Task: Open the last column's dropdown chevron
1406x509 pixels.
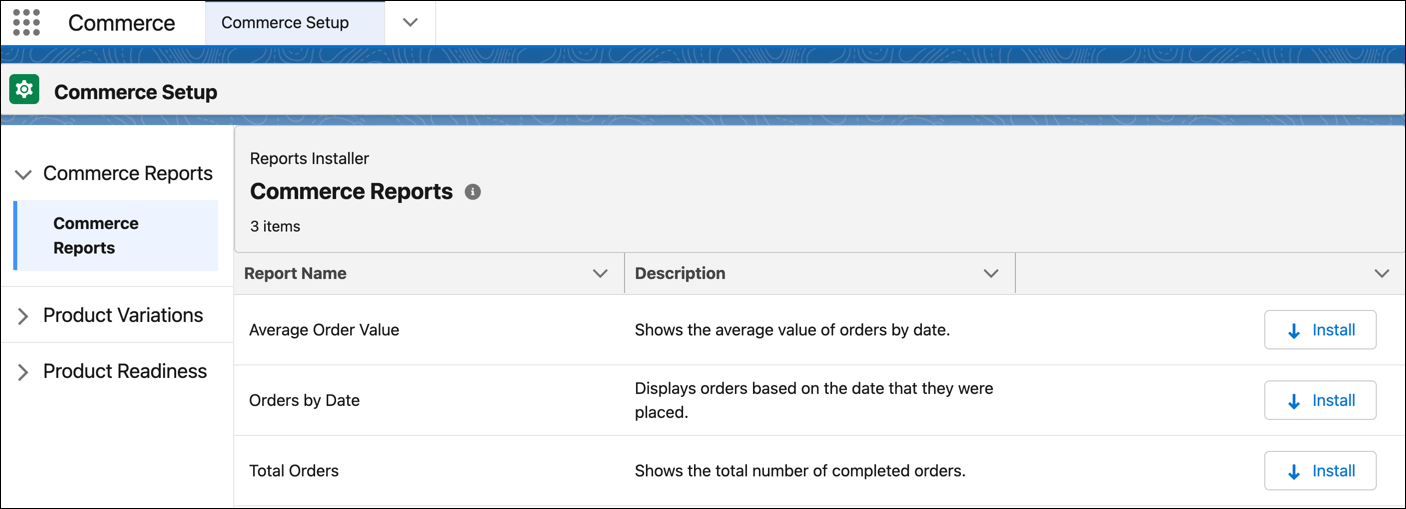Action: [1382, 273]
